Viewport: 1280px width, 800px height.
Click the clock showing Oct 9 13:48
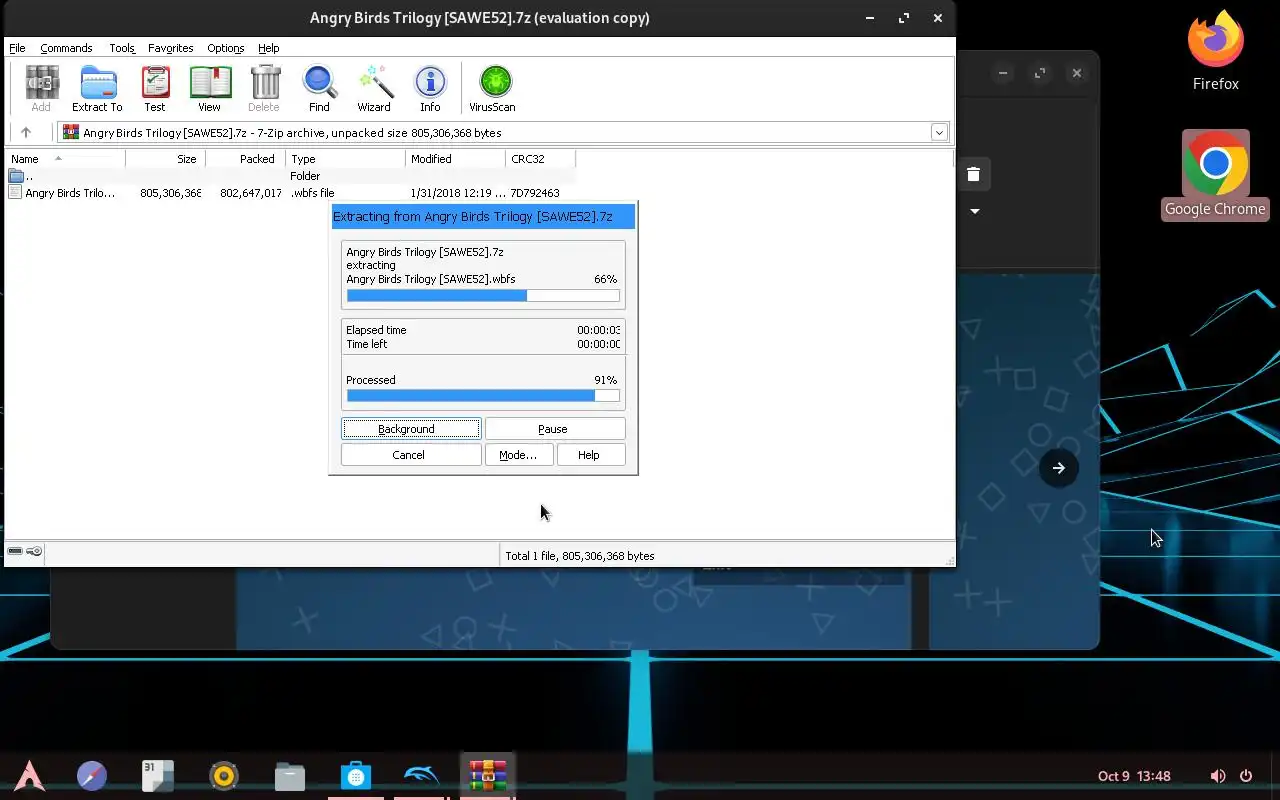pyautogui.click(x=1134, y=776)
